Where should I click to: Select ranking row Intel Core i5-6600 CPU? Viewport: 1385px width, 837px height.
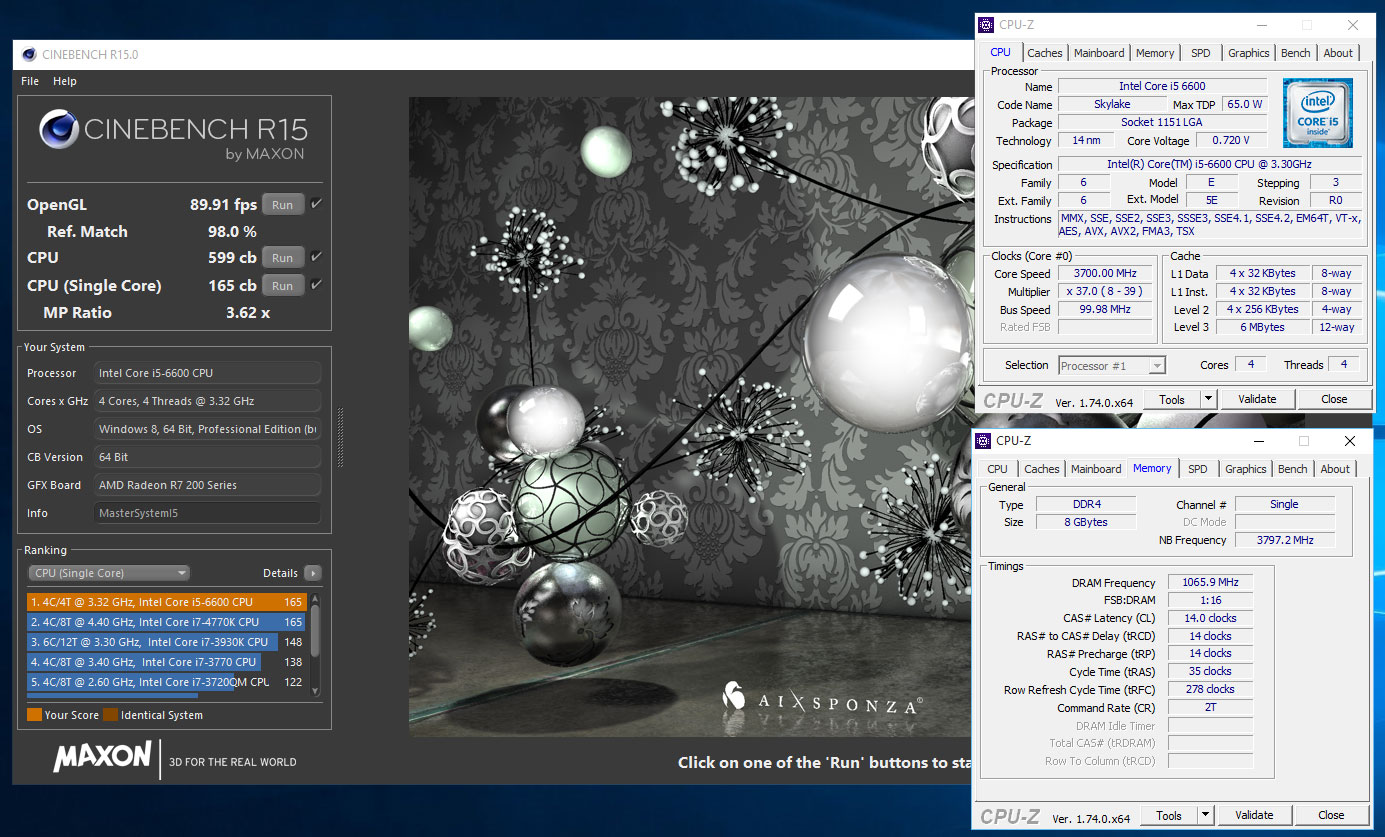(167, 602)
